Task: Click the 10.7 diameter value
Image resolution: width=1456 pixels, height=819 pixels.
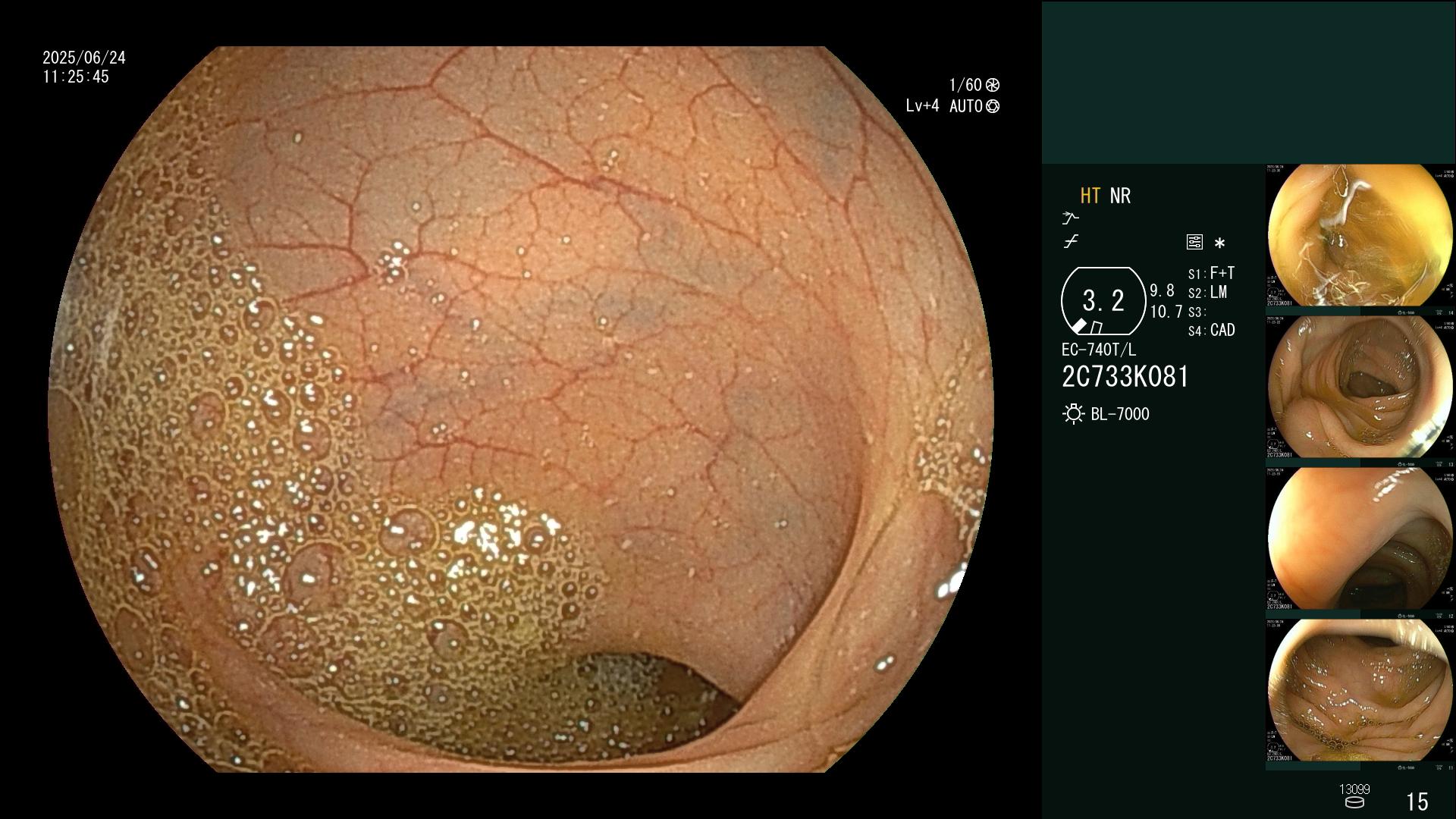Action: pyautogui.click(x=1166, y=312)
